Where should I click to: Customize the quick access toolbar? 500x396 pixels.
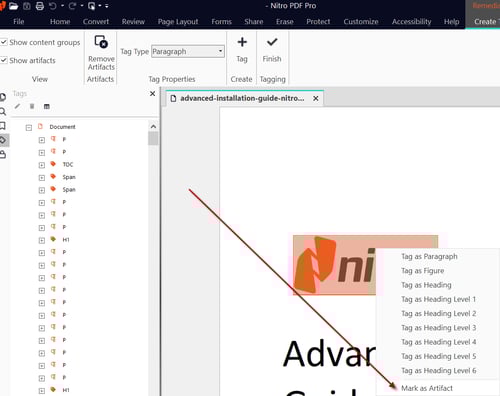pyautogui.click(x=107, y=6)
